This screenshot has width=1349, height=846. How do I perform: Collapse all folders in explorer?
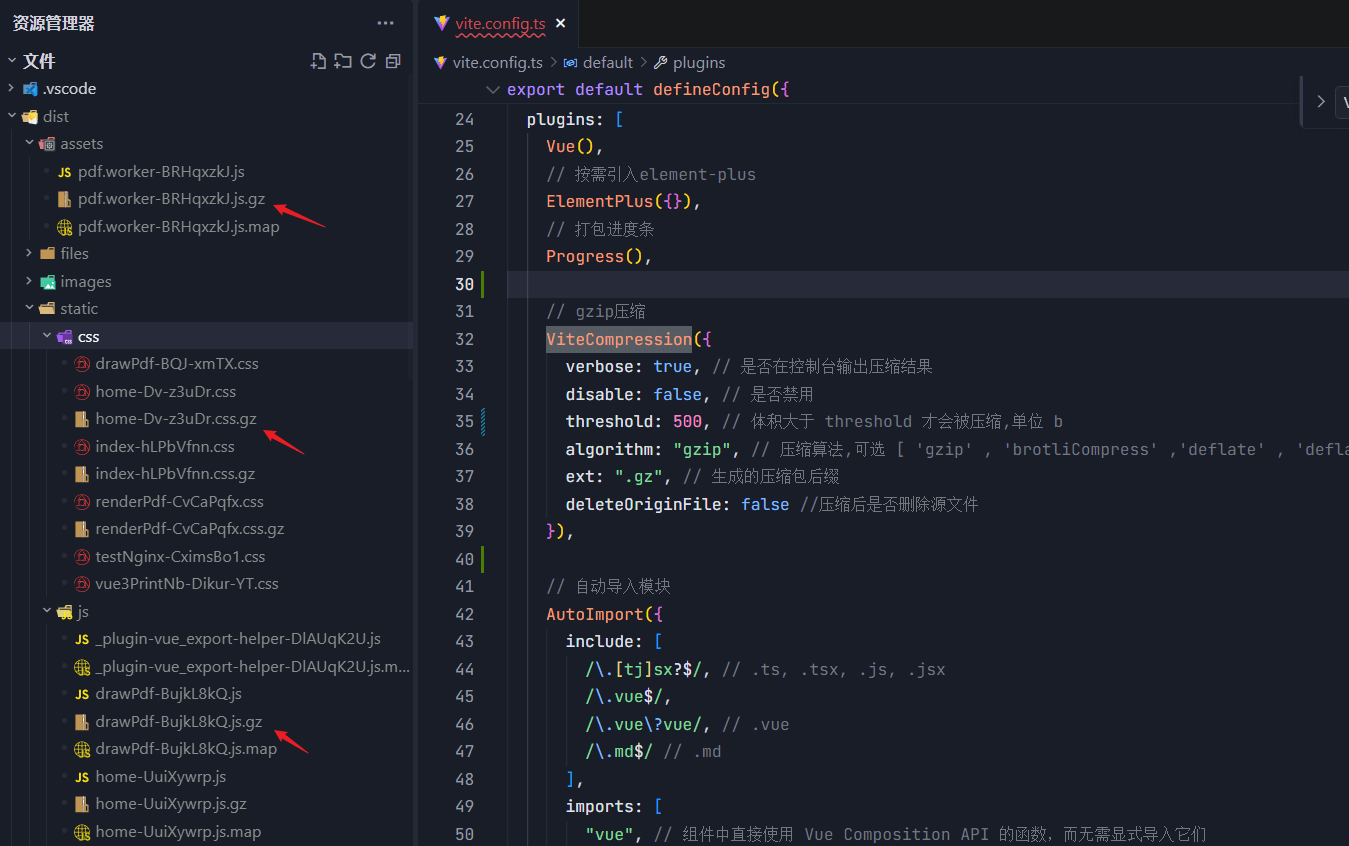pos(393,61)
